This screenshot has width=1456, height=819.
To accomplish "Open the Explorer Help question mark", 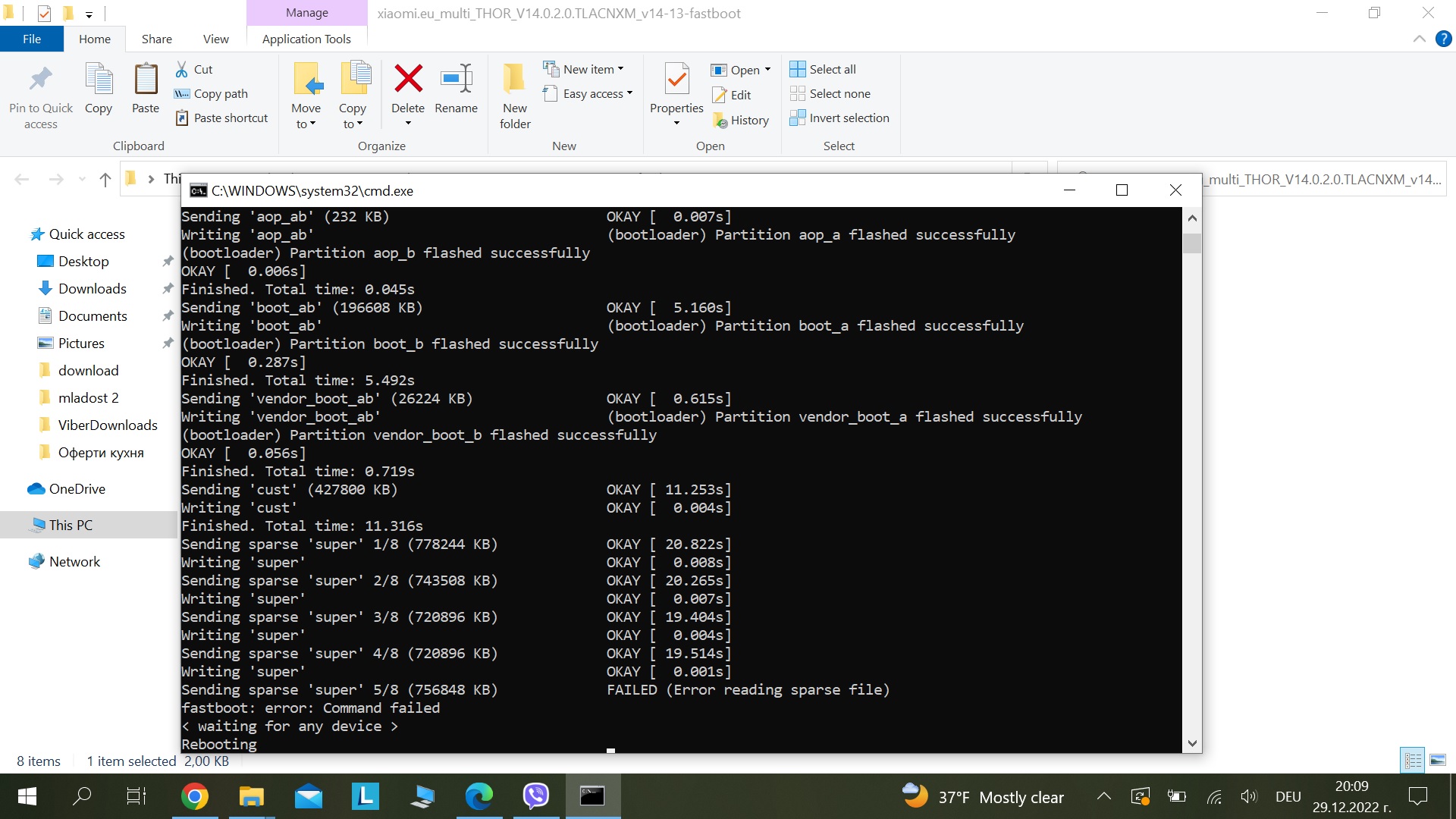I will tap(1443, 39).
